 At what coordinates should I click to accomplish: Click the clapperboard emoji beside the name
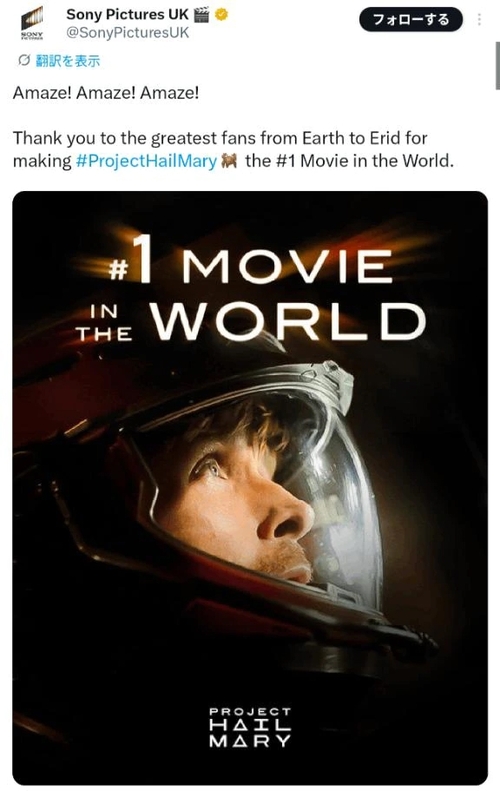(201, 15)
